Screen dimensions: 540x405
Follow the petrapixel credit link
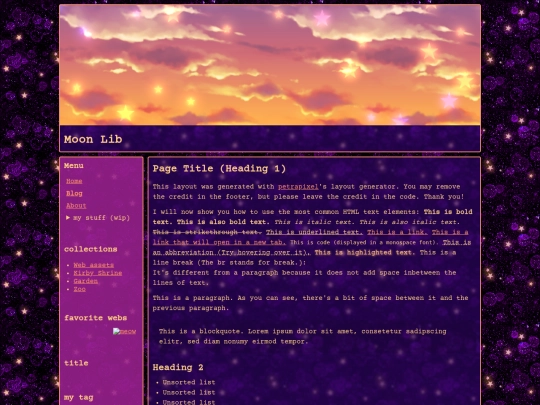(298, 187)
